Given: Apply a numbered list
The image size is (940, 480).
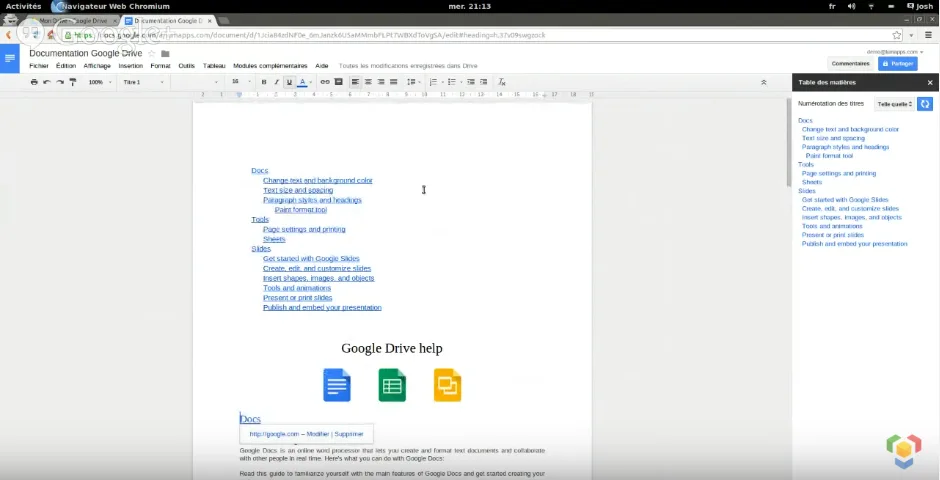Looking at the screenshot, I should pyautogui.click(x=433, y=82).
